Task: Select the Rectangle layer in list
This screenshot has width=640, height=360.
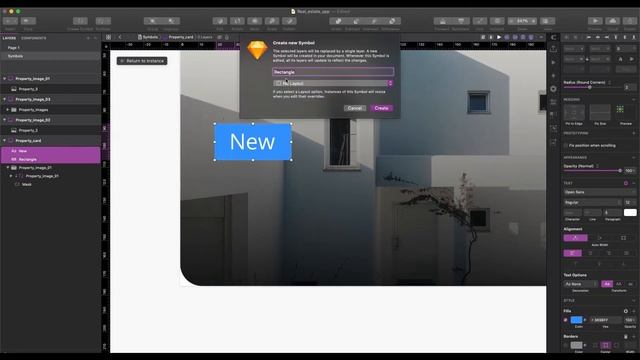Action: pyautogui.click(x=50, y=159)
